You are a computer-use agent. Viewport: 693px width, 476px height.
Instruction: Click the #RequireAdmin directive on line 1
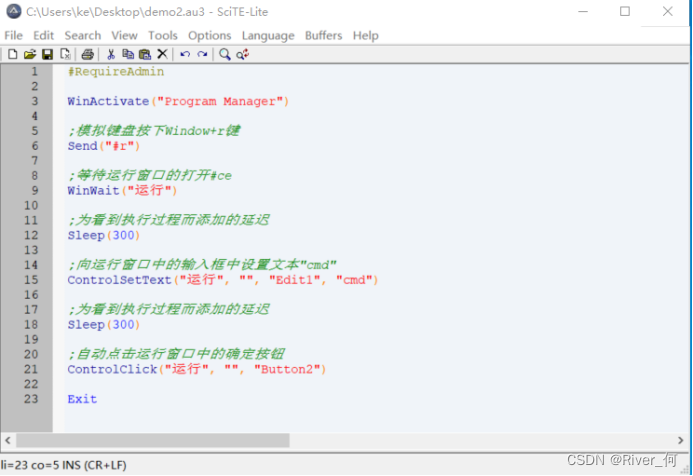[x=116, y=72]
